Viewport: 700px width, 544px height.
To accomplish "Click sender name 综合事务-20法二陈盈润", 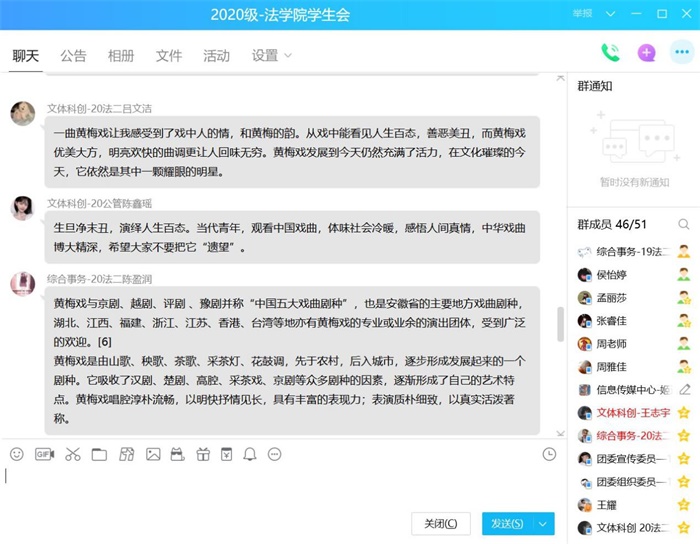I will pyautogui.click(x=99, y=279).
